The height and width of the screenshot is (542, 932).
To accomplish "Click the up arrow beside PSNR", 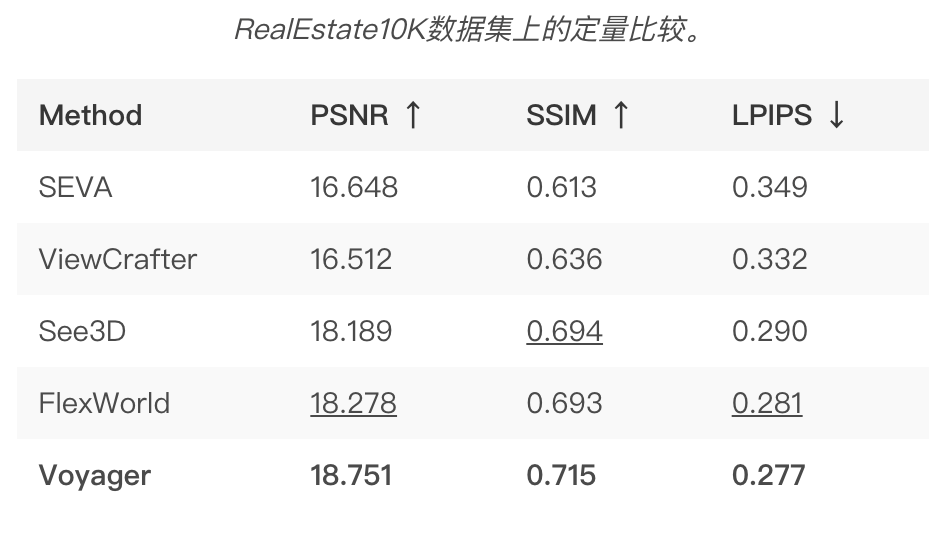I will pyautogui.click(x=413, y=115).
